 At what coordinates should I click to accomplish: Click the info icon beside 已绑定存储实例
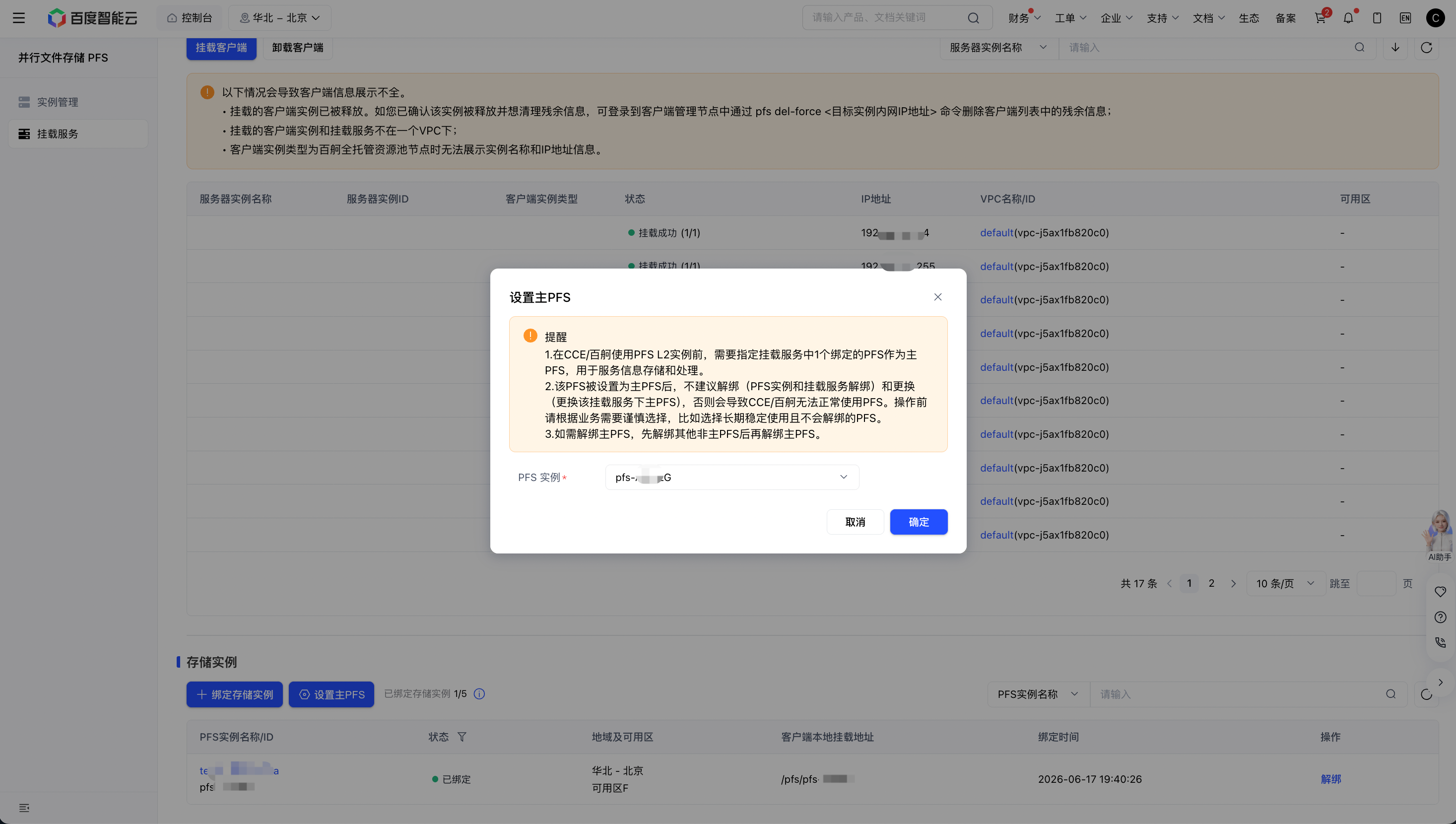pyautogui.click(x=479, y=694)
